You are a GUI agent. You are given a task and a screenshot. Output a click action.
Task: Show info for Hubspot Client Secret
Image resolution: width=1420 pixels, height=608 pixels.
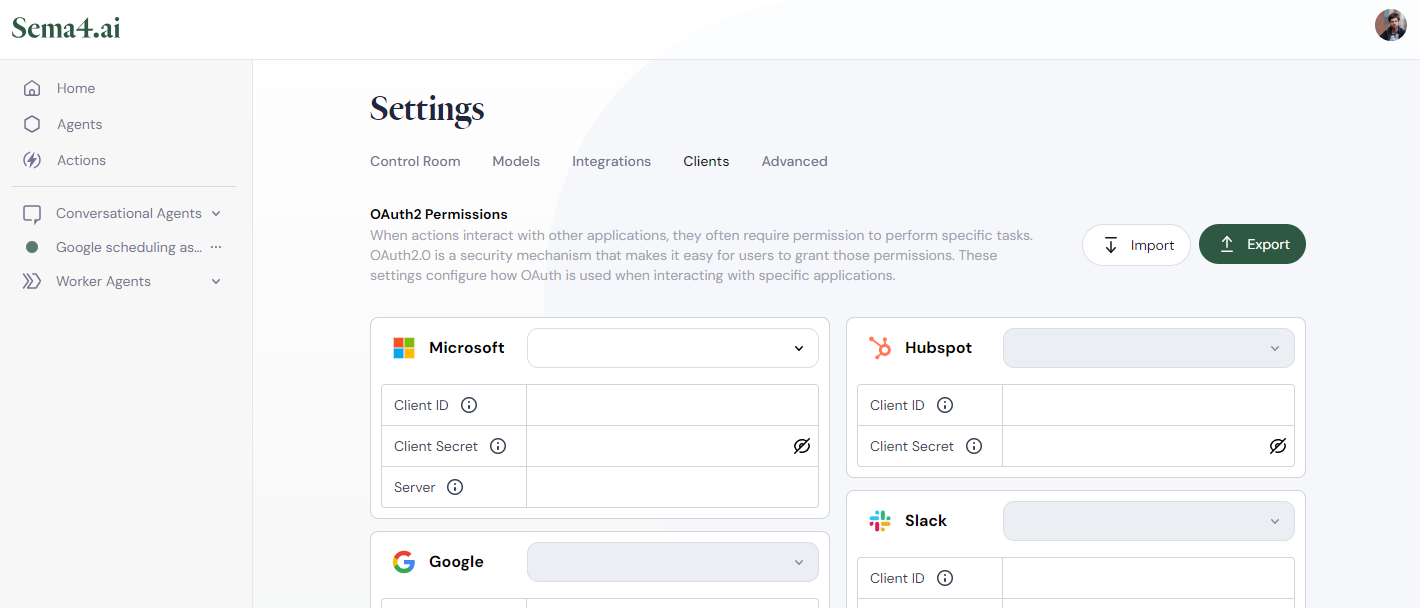tap(974, 446)
